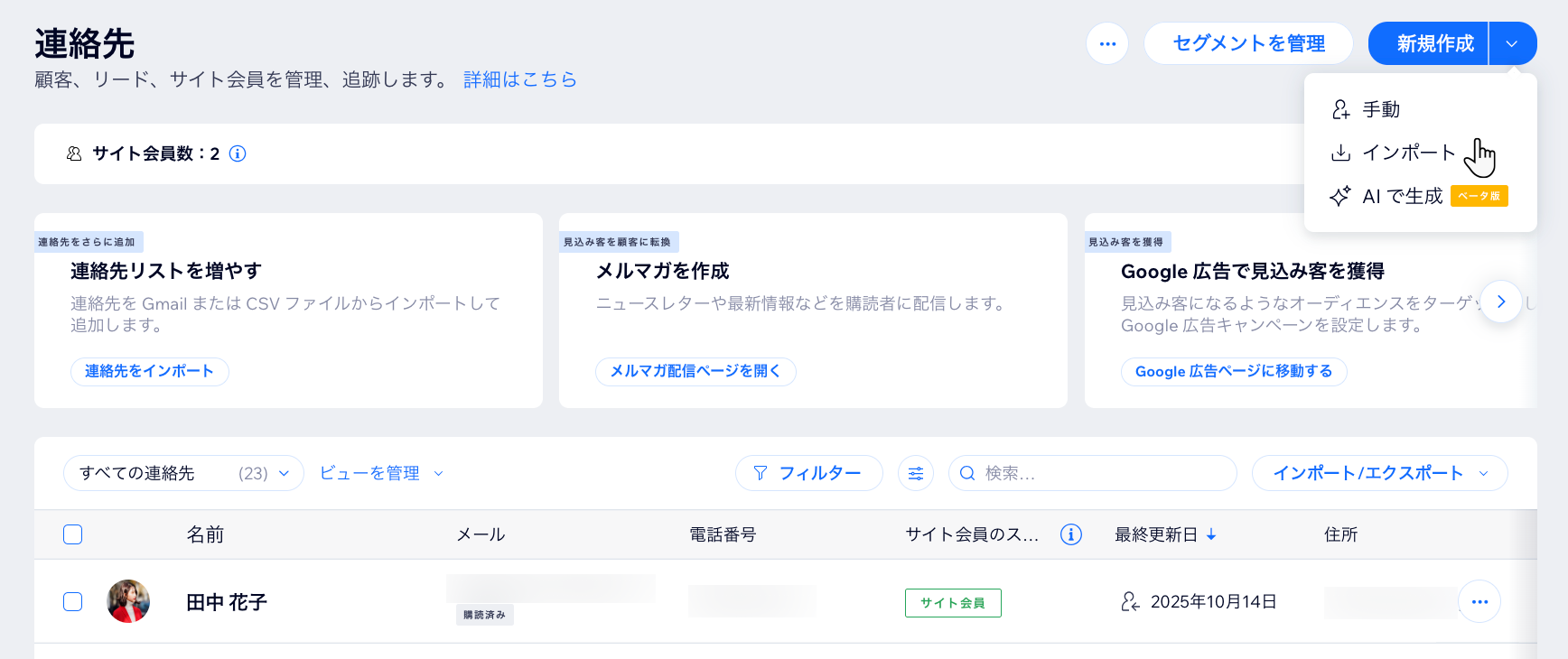The height and width of the screenshot is (659, 1568).
Task: Select AI で生成 menu option
Action: tap(1420, 196)
